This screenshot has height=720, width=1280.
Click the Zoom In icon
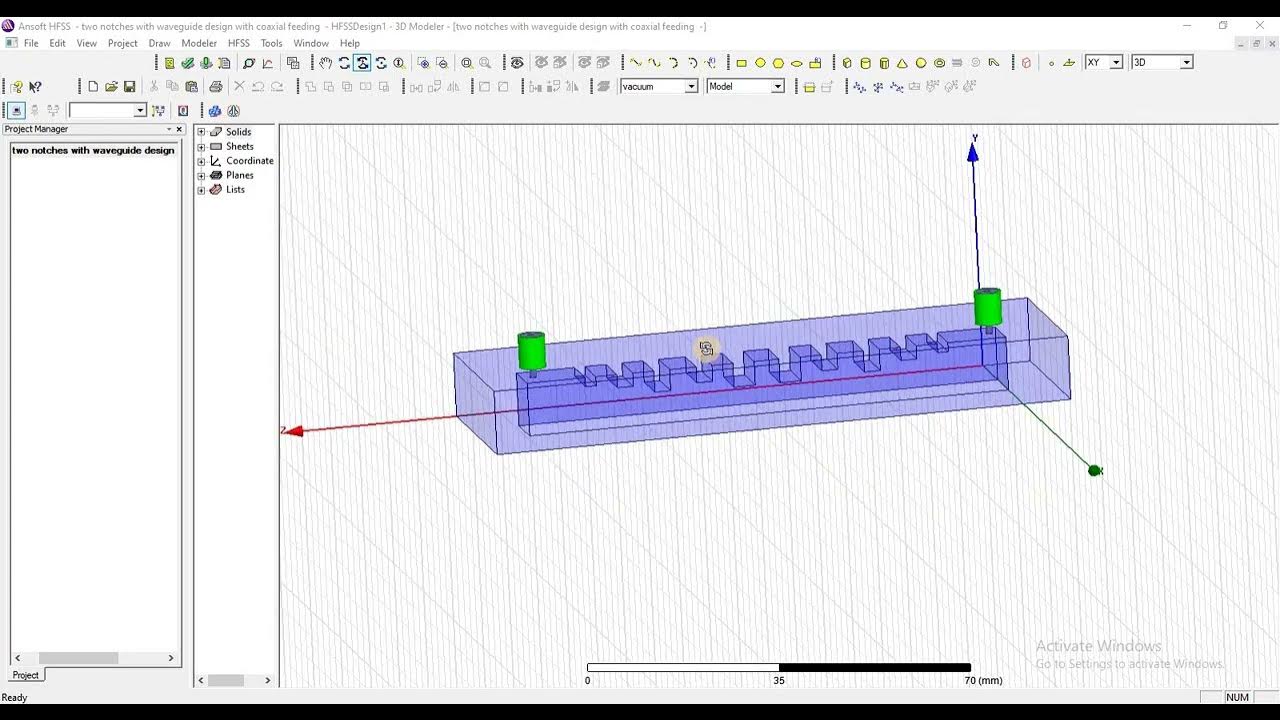coord(424,63)
